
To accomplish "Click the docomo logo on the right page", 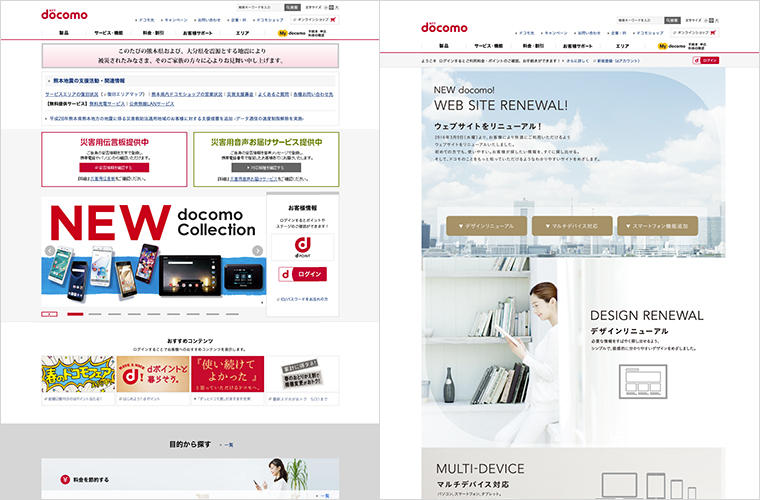I will coord(444,27).
